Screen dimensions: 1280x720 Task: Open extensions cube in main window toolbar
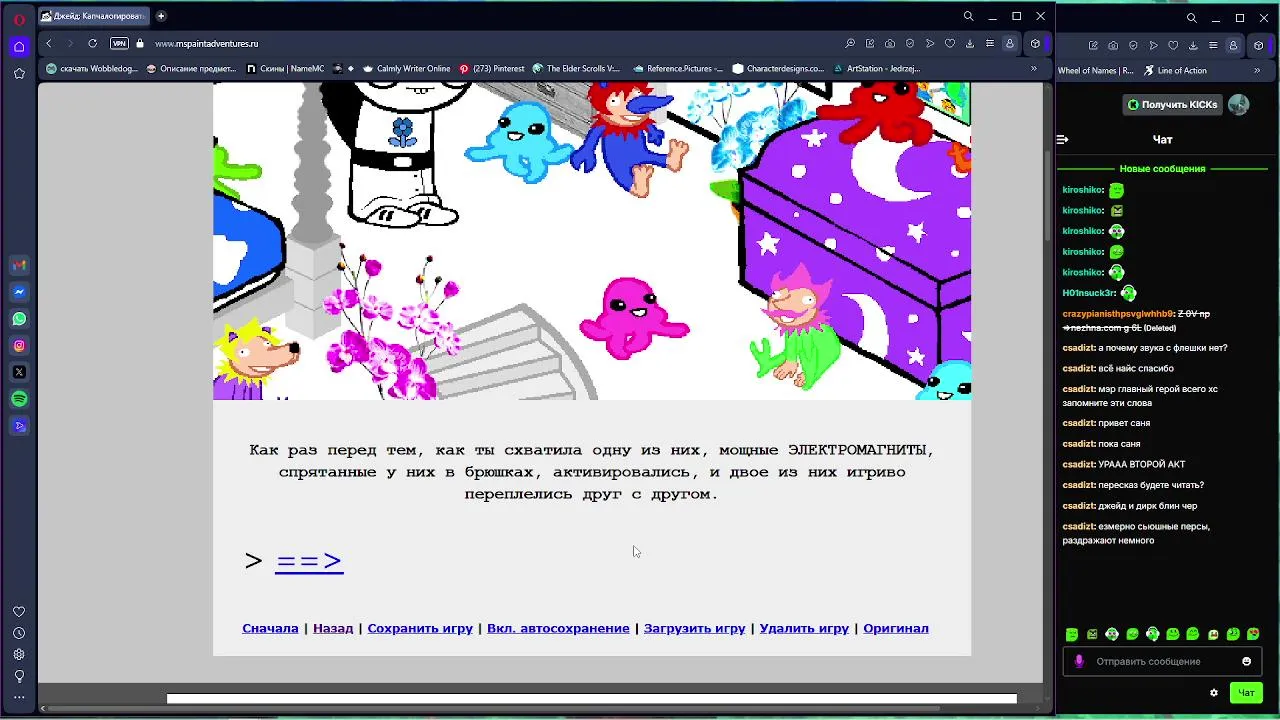(x=1035, y=43)
